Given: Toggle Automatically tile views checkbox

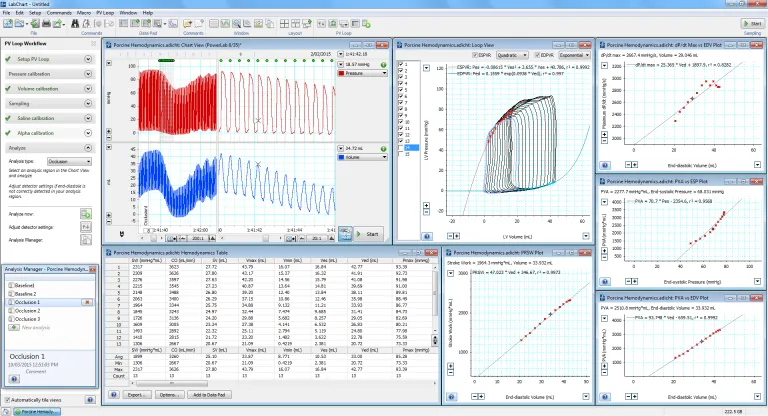Looking at the screenshot, I should tap(6, 400).
